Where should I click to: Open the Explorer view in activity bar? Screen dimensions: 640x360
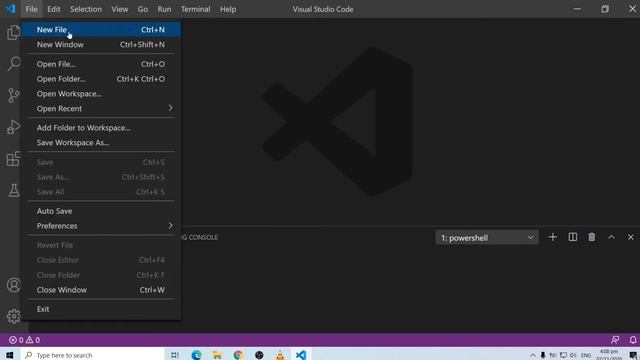pos(13,32)
